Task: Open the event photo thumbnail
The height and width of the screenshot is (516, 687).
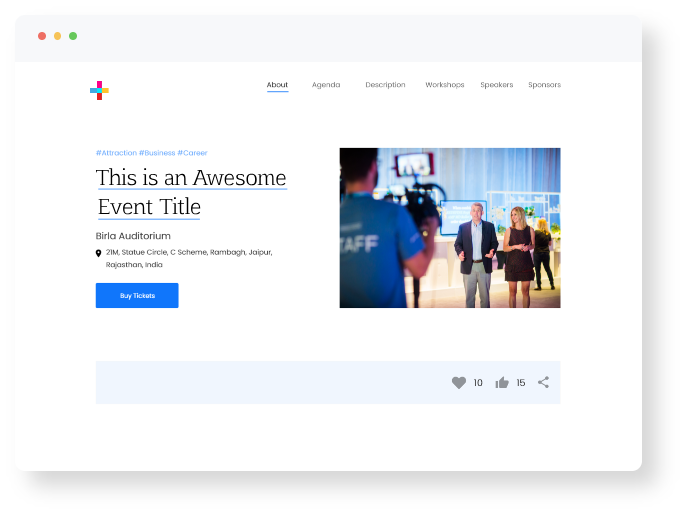Action: pyautogui.click(x=449, y=228)
